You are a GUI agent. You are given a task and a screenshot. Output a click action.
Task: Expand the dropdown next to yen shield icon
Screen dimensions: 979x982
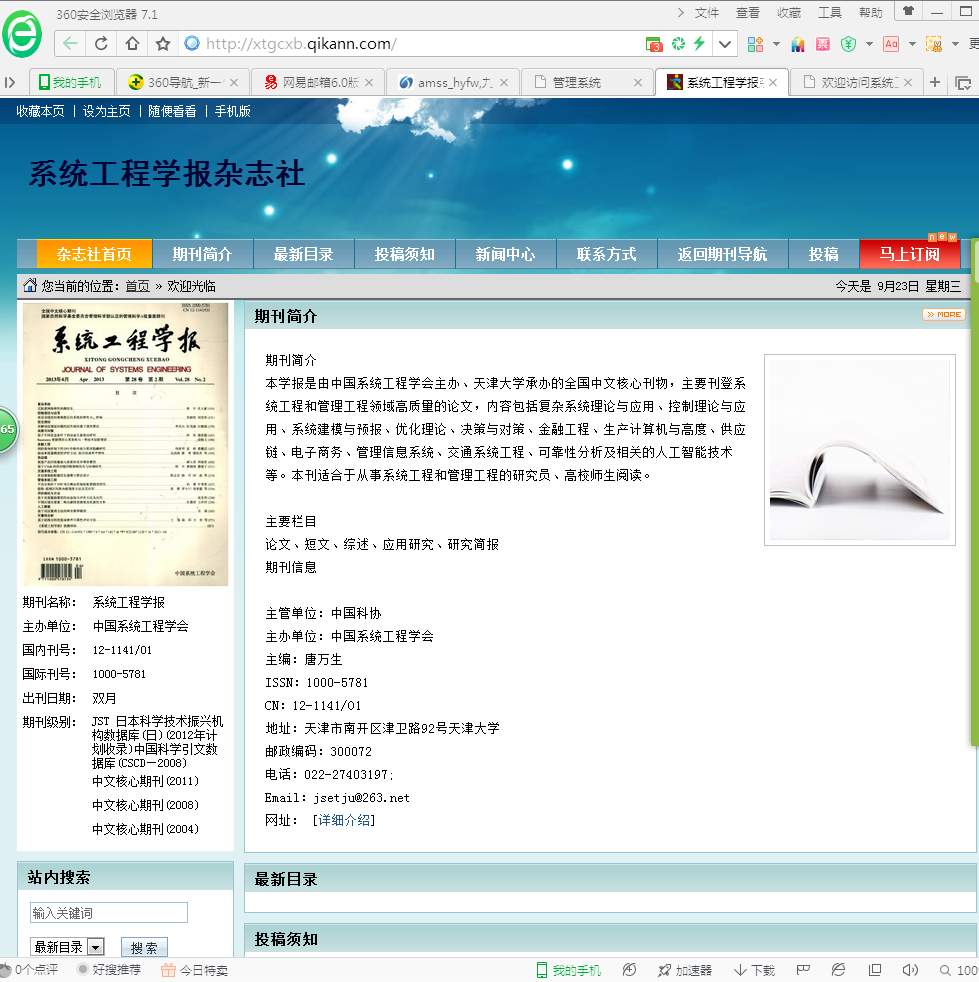869,44
